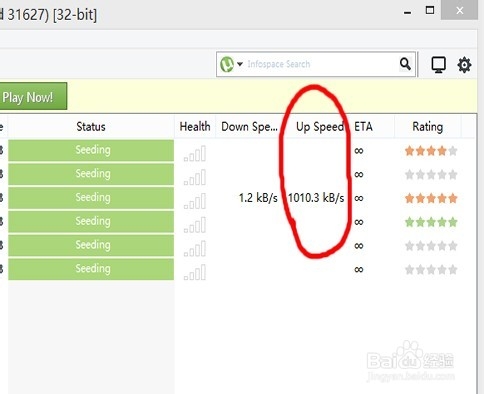Viewport: 484px width, 394px height.
Task: Click the remote monitor icon
Action: [438, 65]
